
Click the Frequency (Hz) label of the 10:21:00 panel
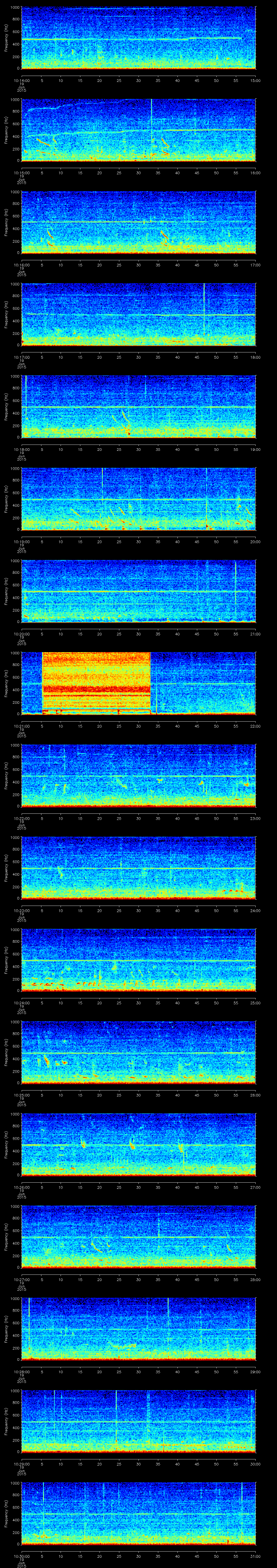point(6,683)
